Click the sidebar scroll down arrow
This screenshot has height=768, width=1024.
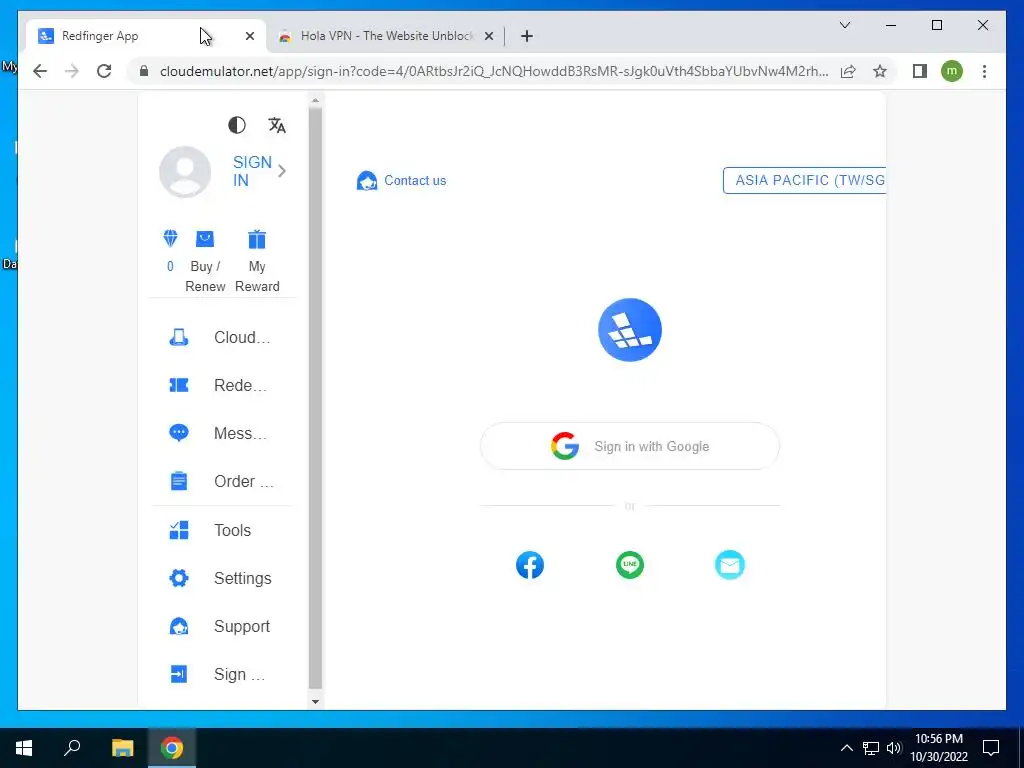tap(315, 701)
